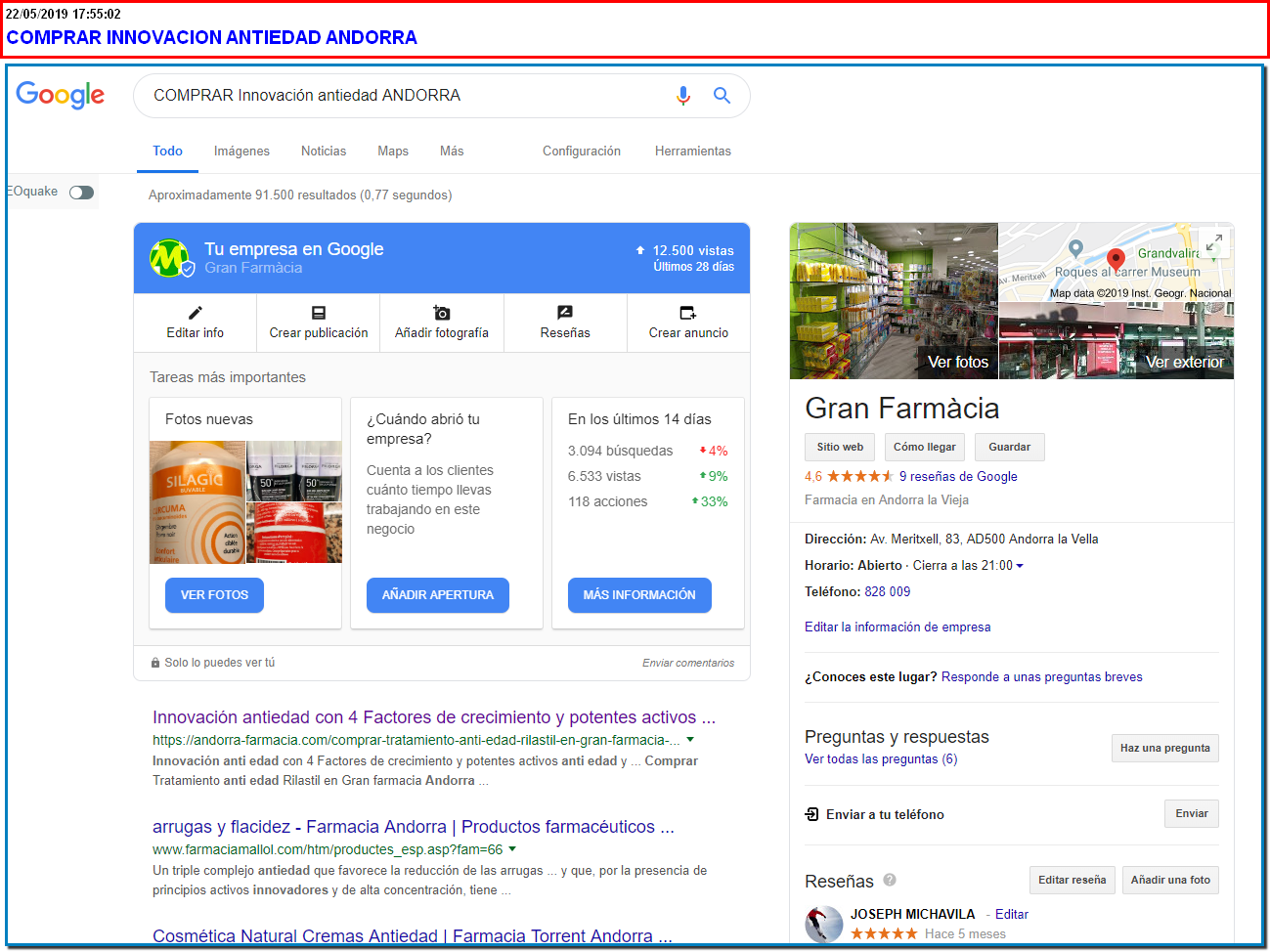Click the Añadir fotografía camera icon

pos(442,313)
